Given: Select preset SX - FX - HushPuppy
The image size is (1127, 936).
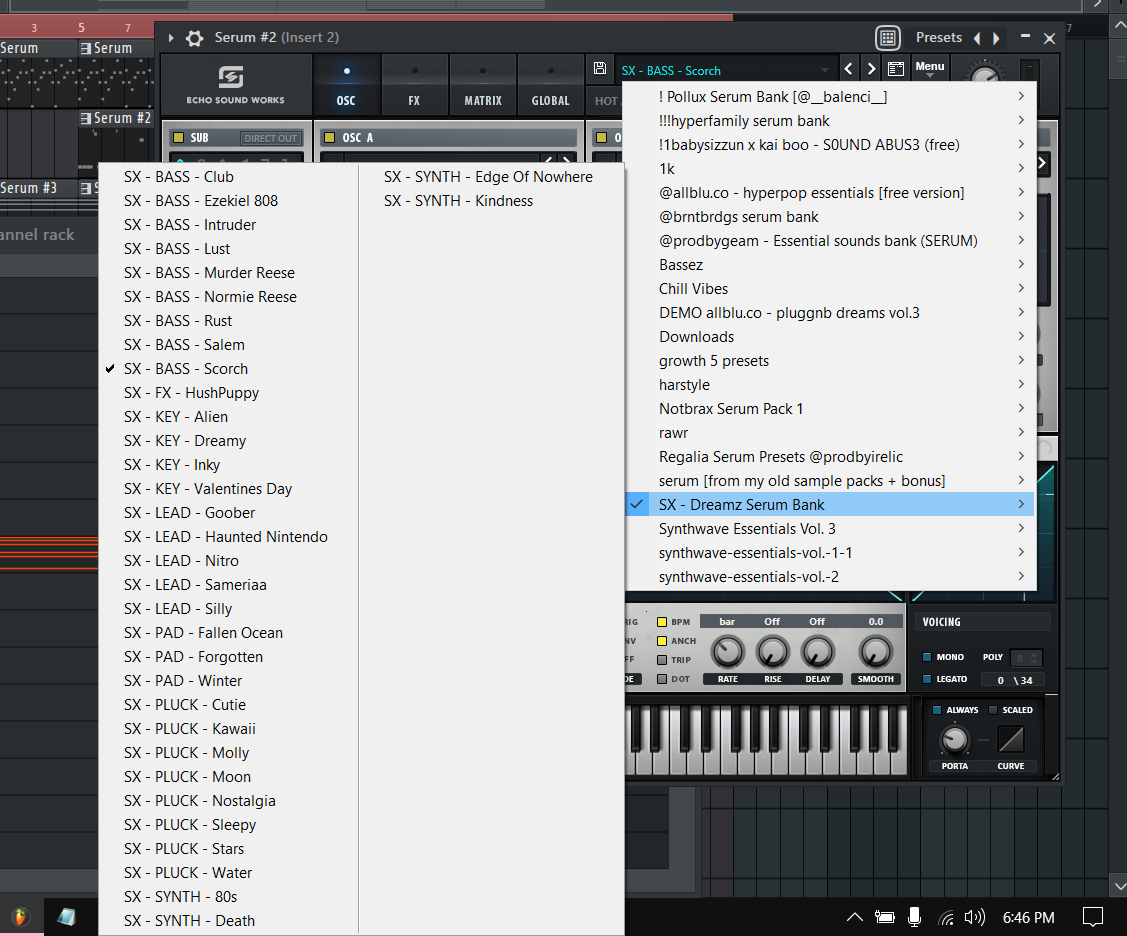Looking at the screenshot, I should (x=229, y=393).
